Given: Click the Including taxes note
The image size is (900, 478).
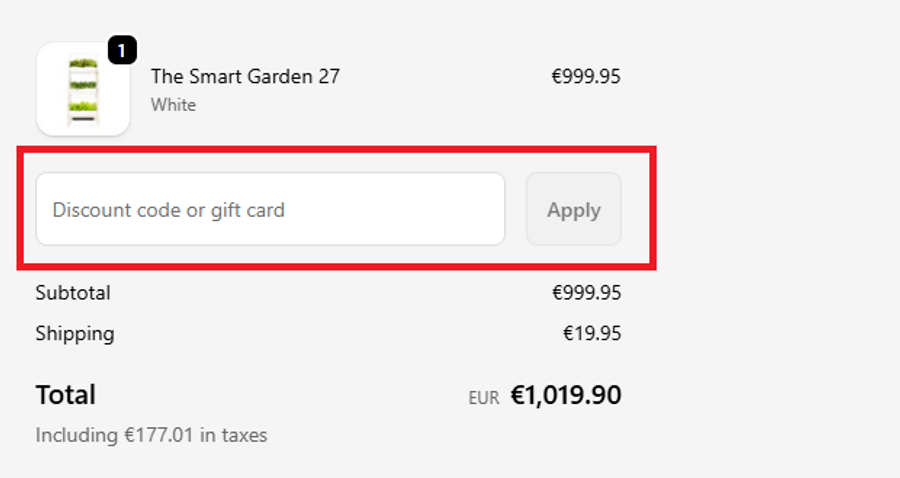Looking at the screenshot, I should pyautogui.click(x=151, y=435).
